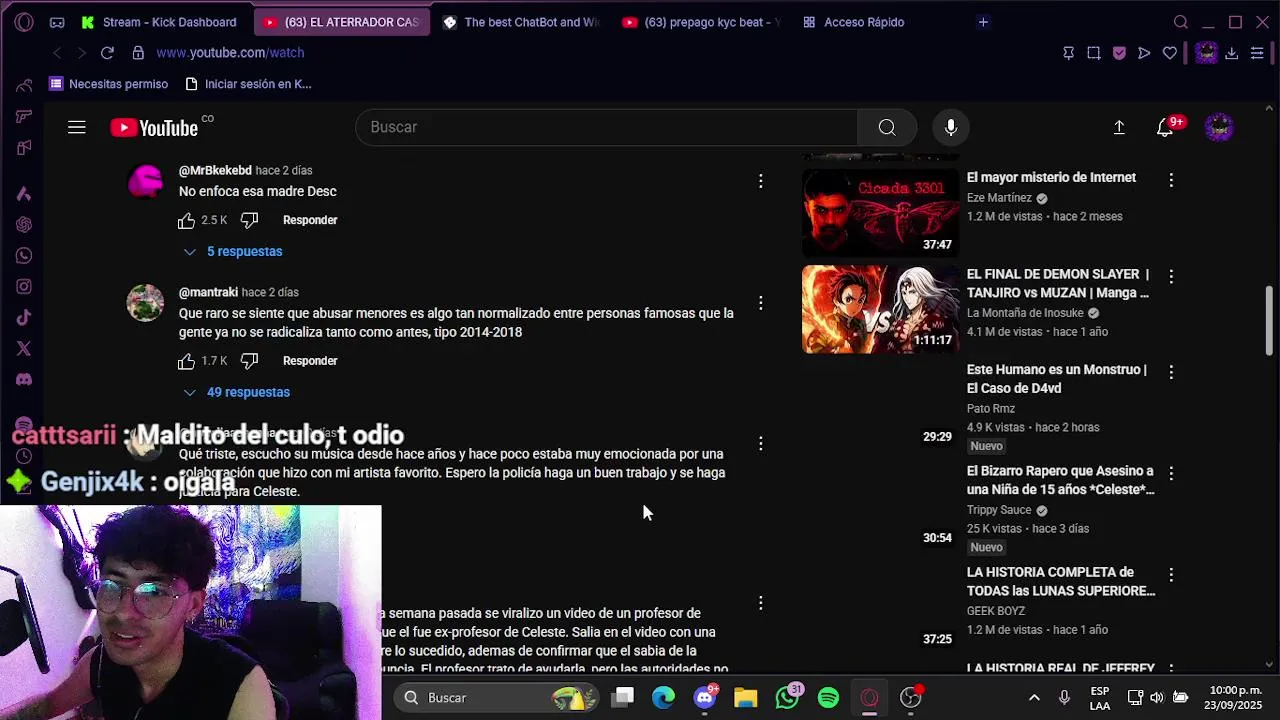Open YouTube notifications bell
The height and width of the screenshot is (720, 1280).
click(x=1165, y=127)
